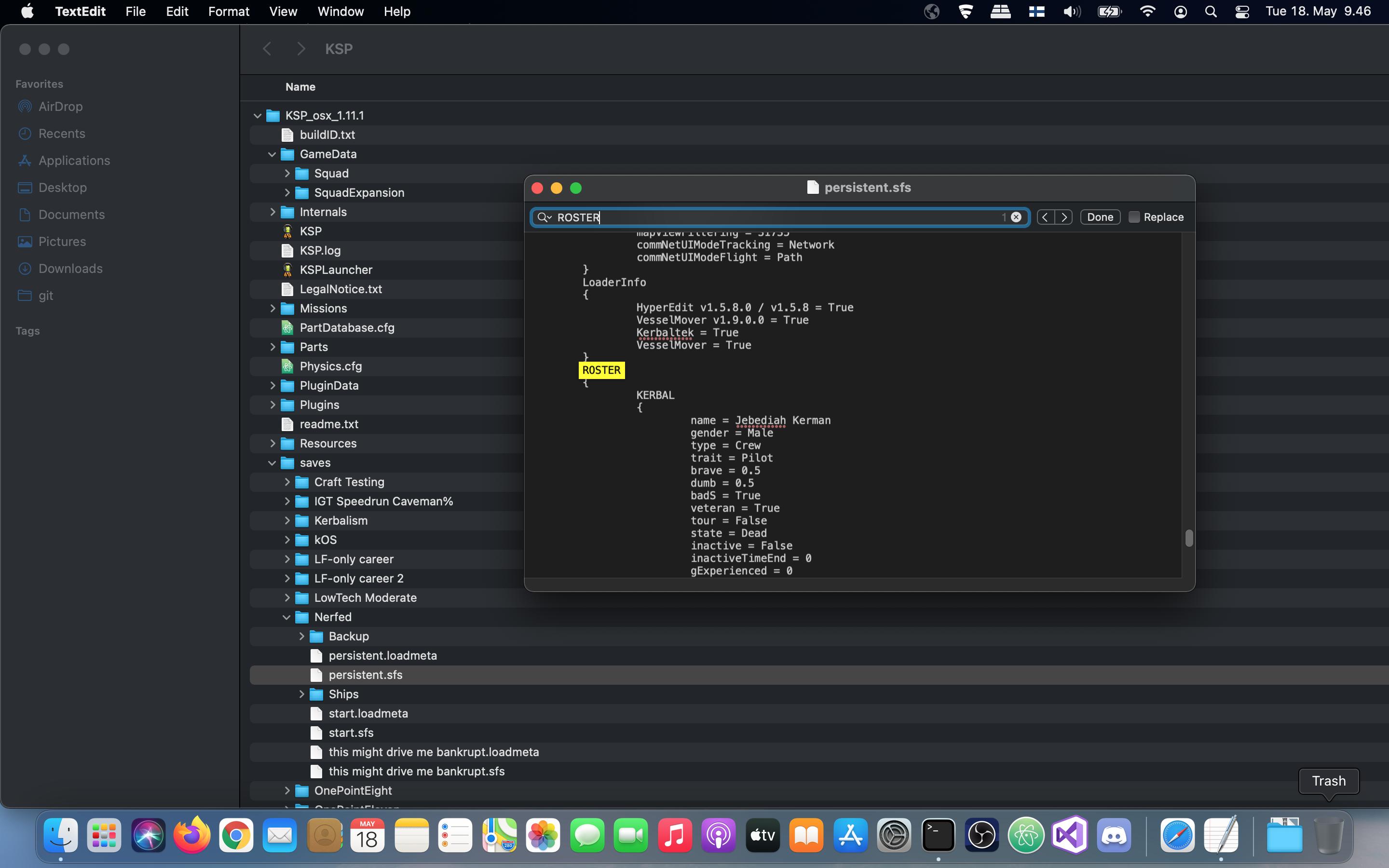Select the Applications sidebar item
This screenshot has height=868, width=1389.
[x=74, y=160]
